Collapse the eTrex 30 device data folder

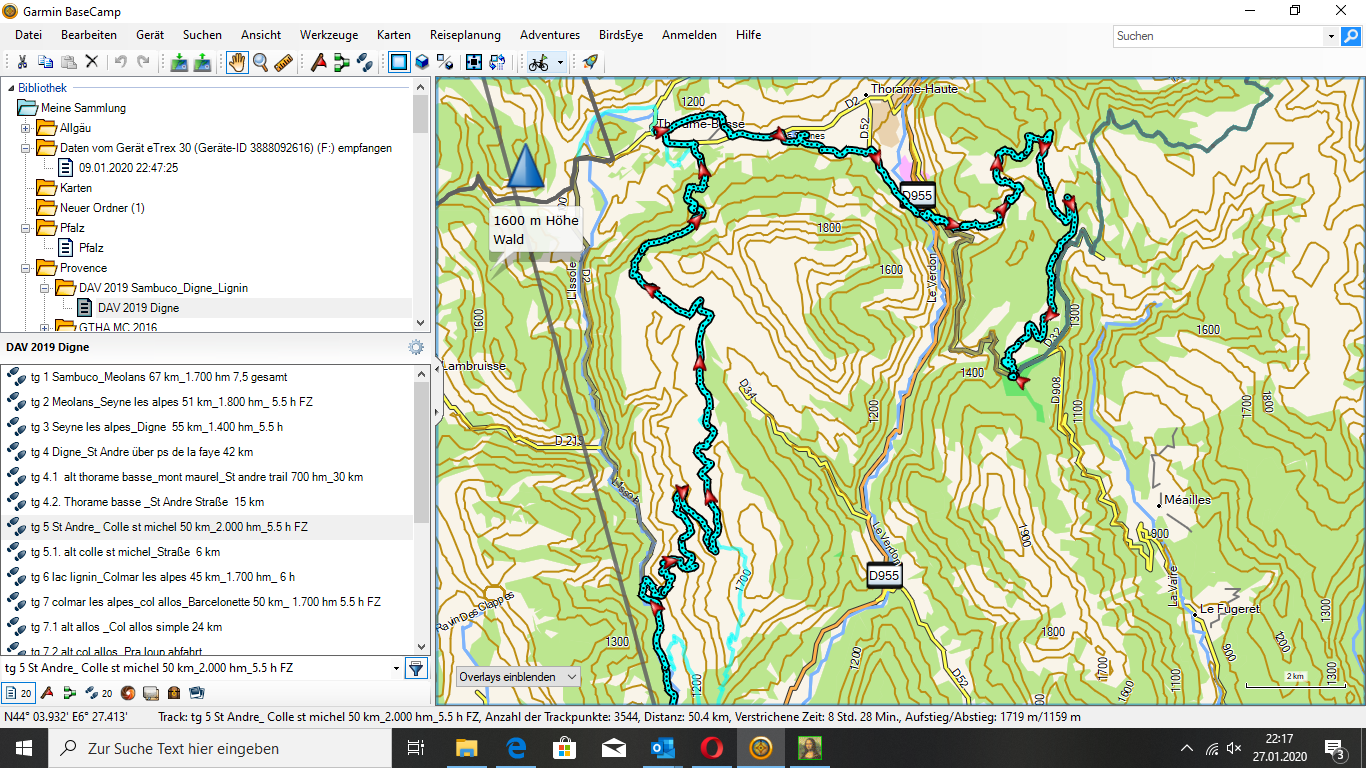(26, 148)
